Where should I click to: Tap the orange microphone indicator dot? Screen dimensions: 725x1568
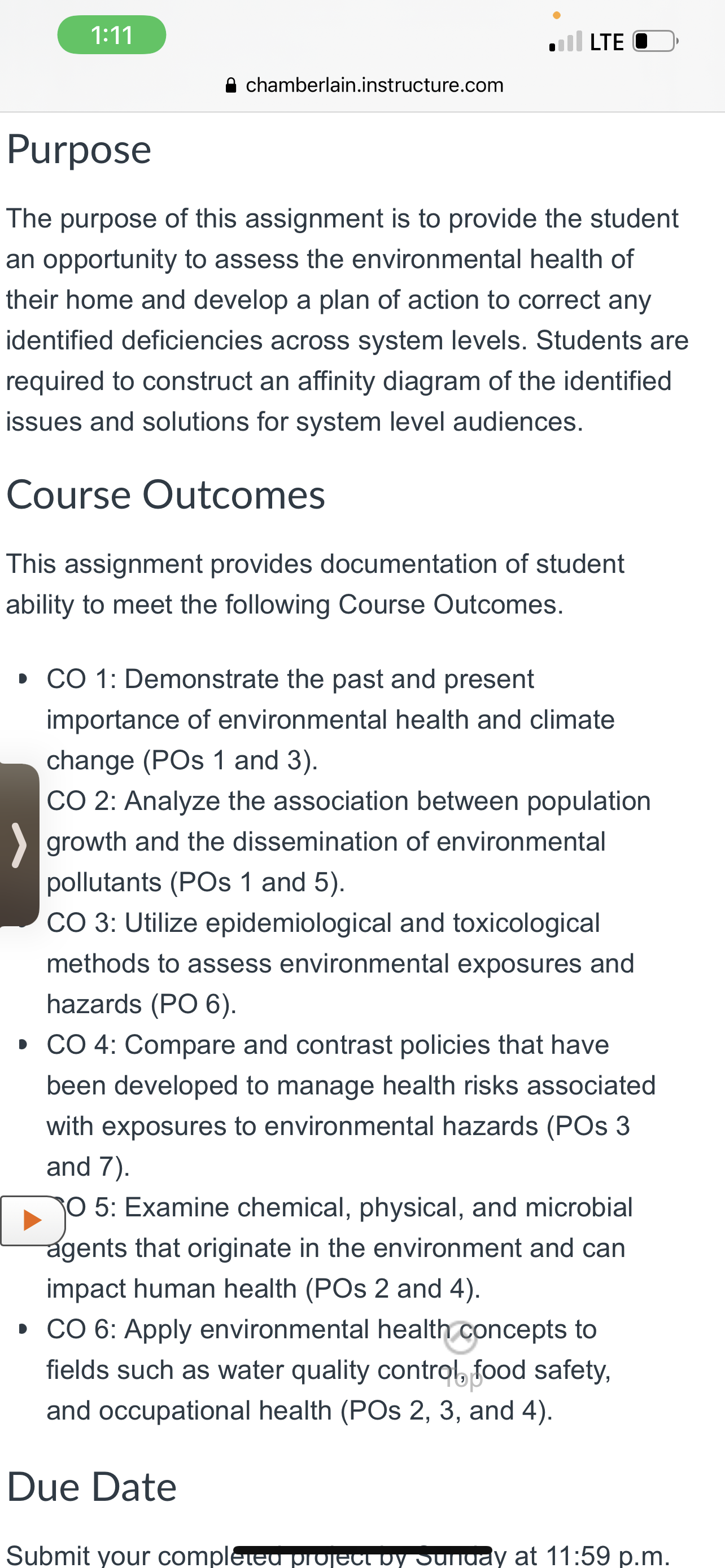point(556,15)
